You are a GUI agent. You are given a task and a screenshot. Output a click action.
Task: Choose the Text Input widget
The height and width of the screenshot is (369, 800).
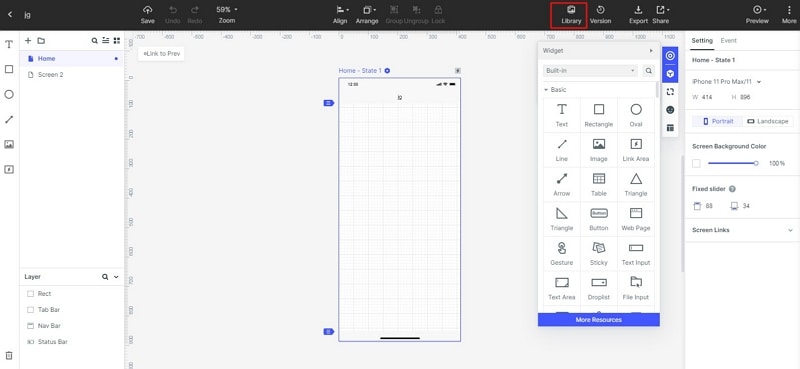point(636,254)
